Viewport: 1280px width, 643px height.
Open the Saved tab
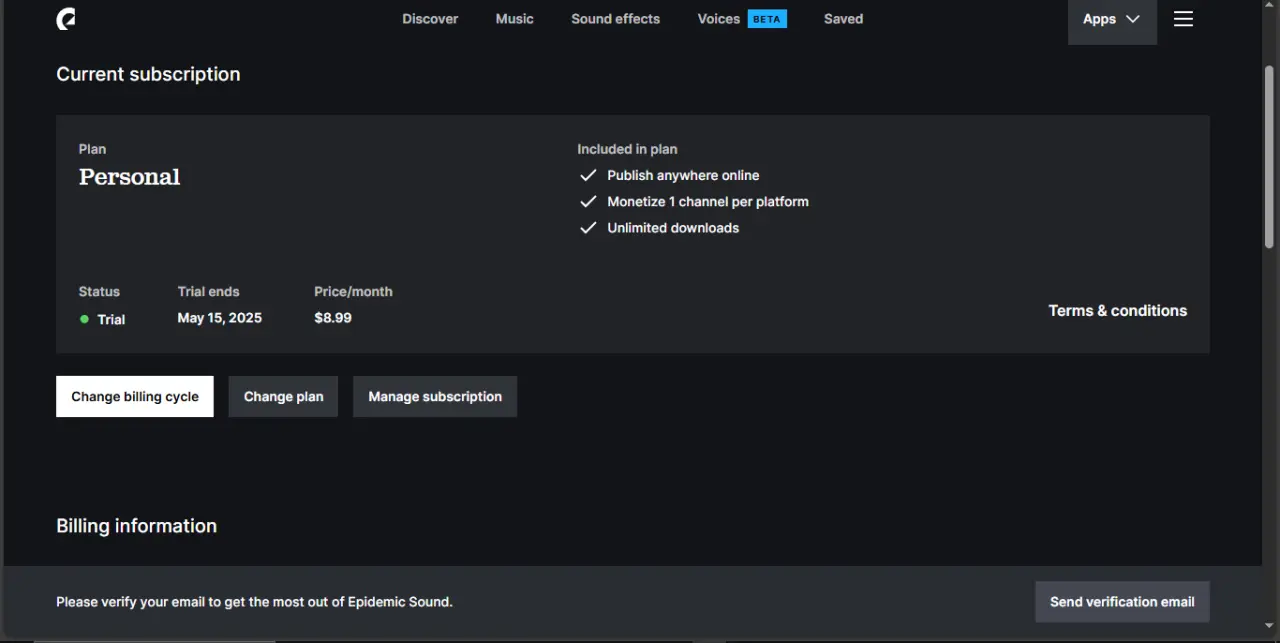(x=843, y=19)
